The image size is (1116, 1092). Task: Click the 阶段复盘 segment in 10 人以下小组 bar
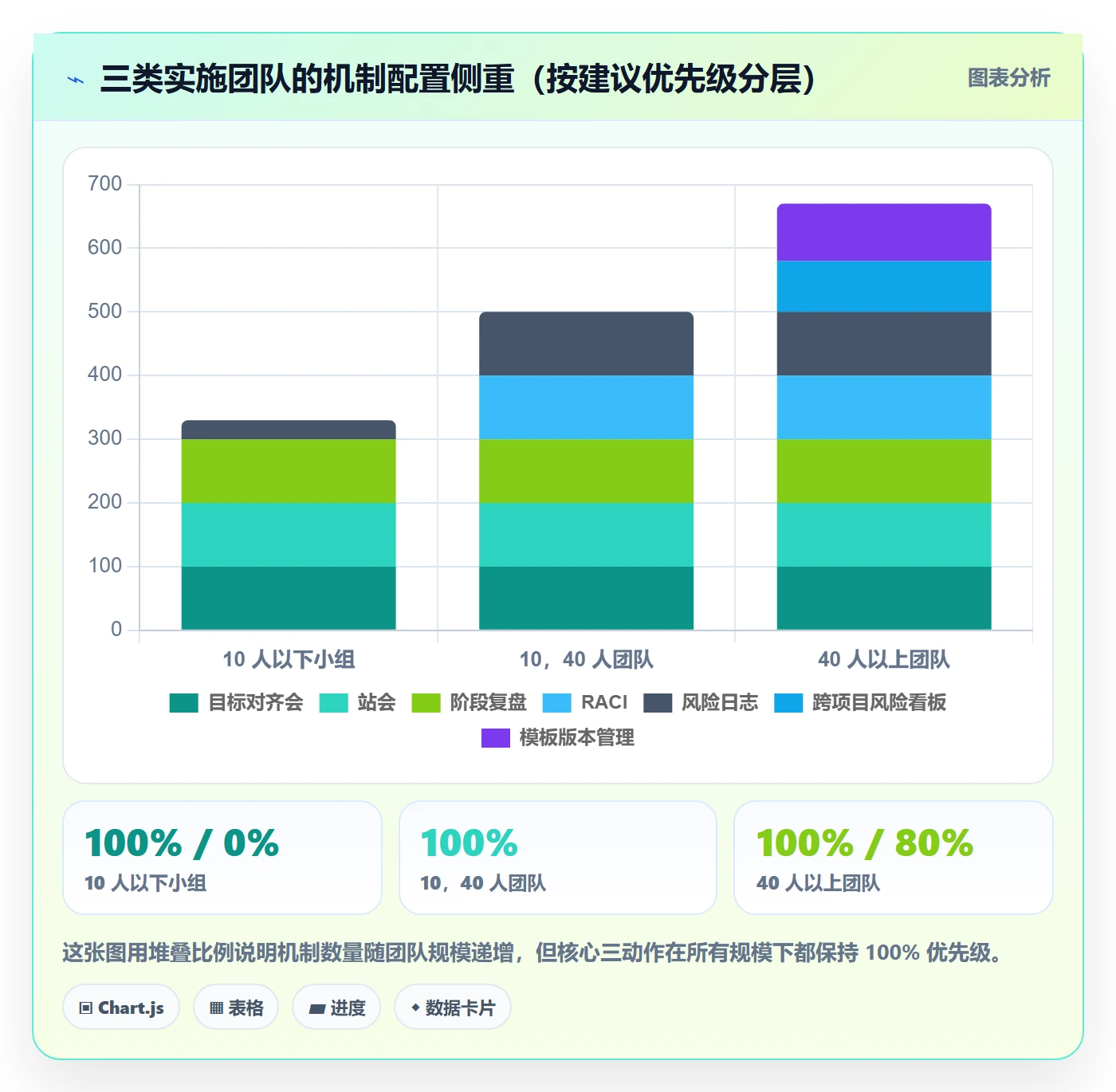point(289,471)
